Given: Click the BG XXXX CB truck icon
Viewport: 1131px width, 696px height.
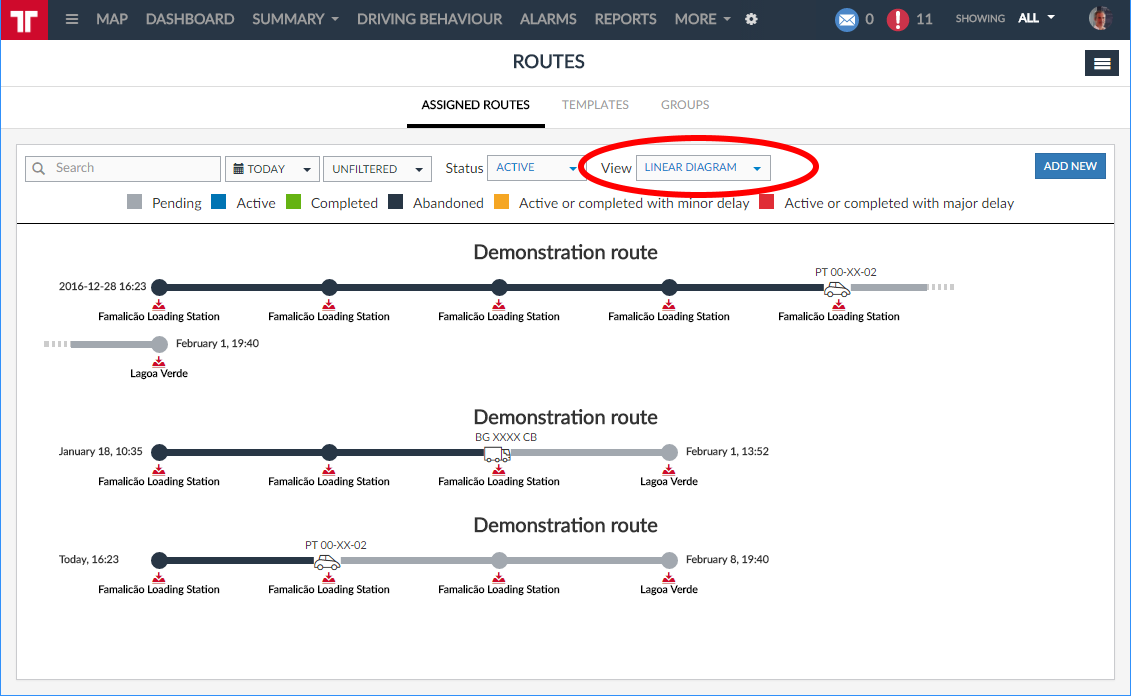Looking at the screenshot, I should coord(497,454).
